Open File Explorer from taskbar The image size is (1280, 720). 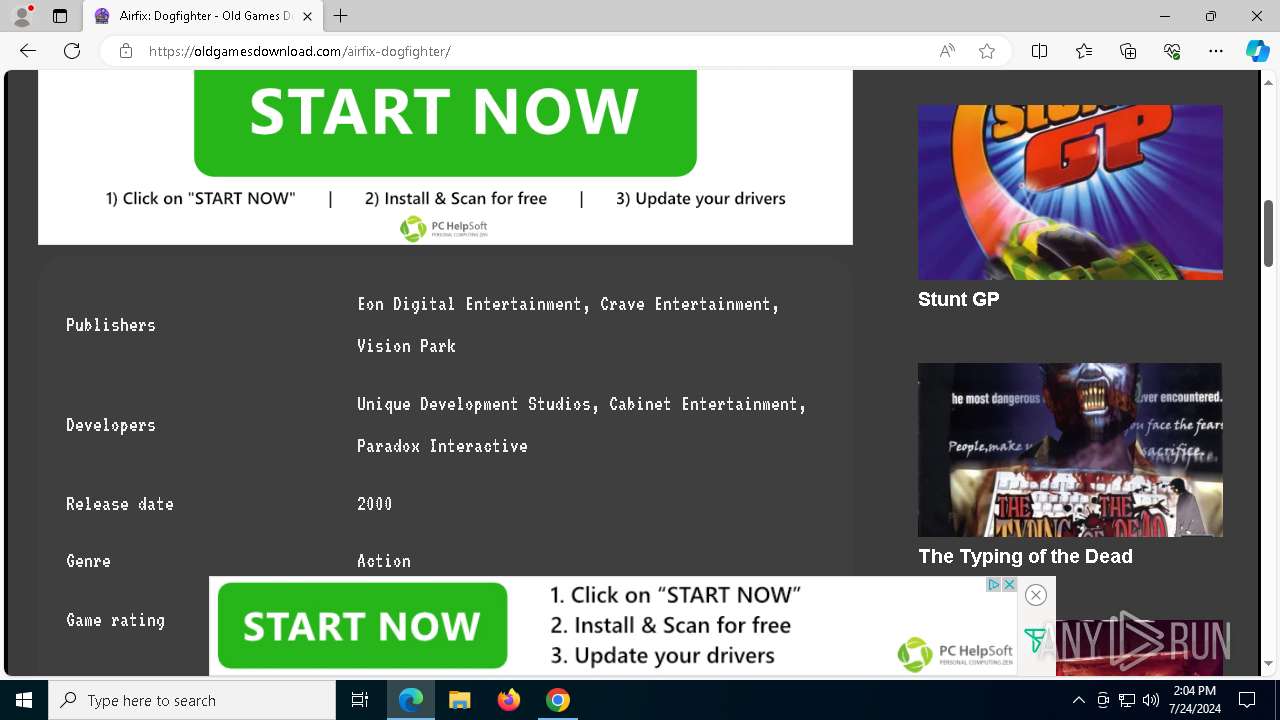[x=460, y=700]
